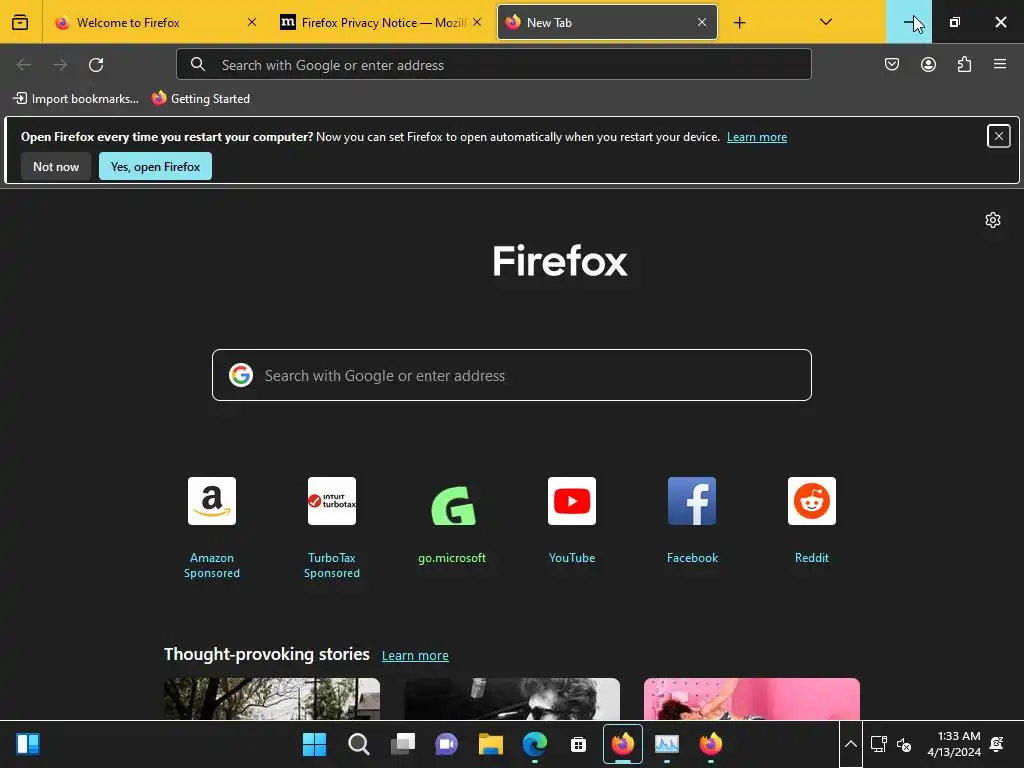1024x768 pixels.
Task: Click Yes, open Firefox button
Action: pos(155,167)
